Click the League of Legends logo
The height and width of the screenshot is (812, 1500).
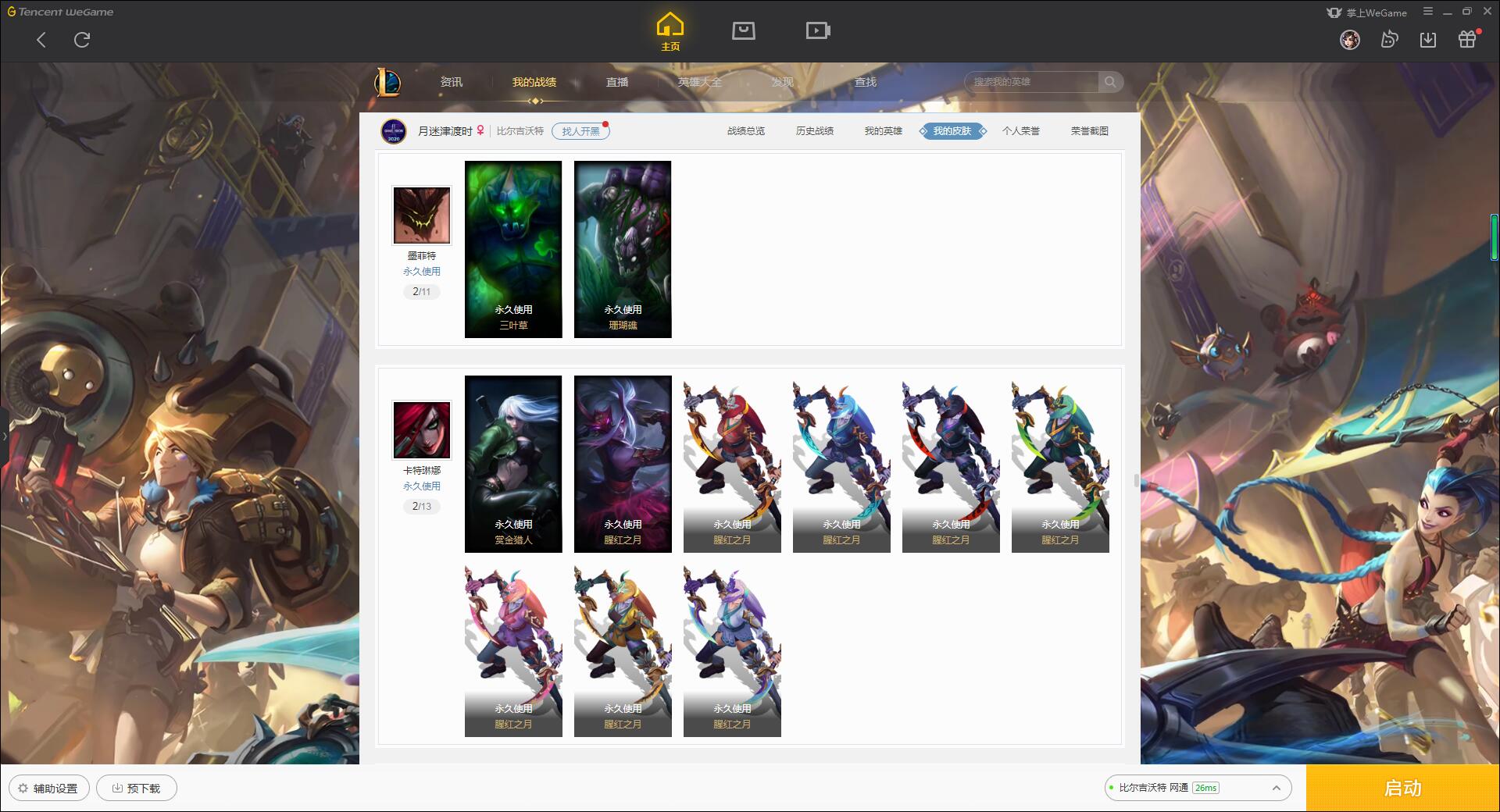(x=387, y=82)
